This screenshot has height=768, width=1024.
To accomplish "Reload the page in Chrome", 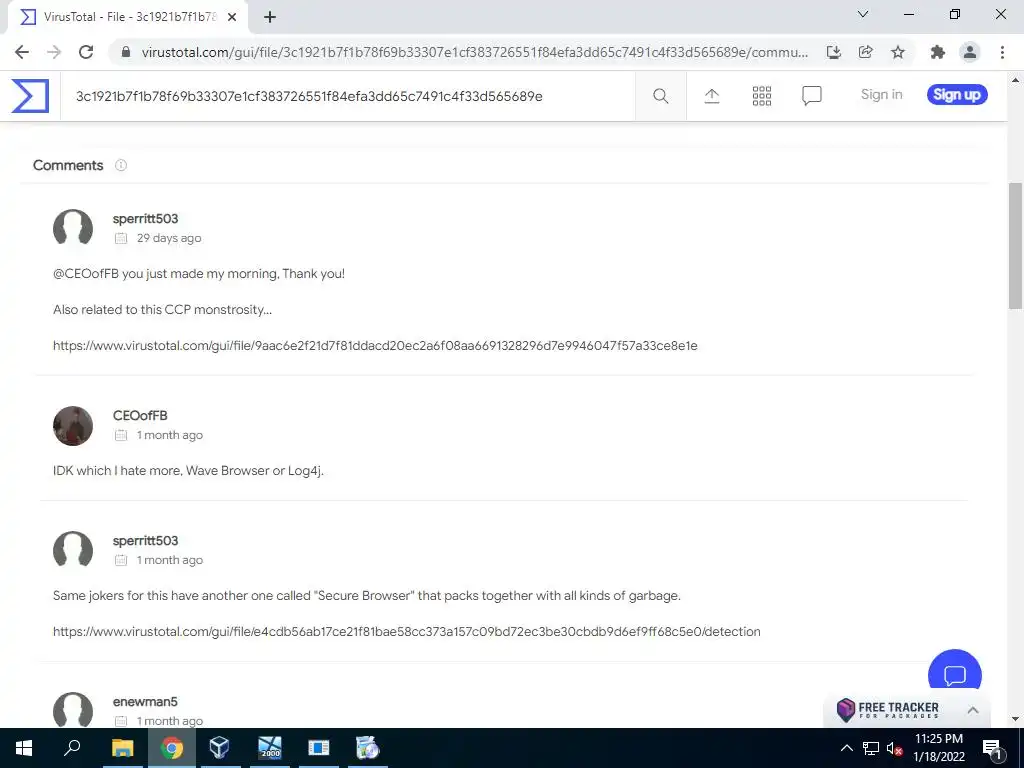I will click(x=86, y=52).
